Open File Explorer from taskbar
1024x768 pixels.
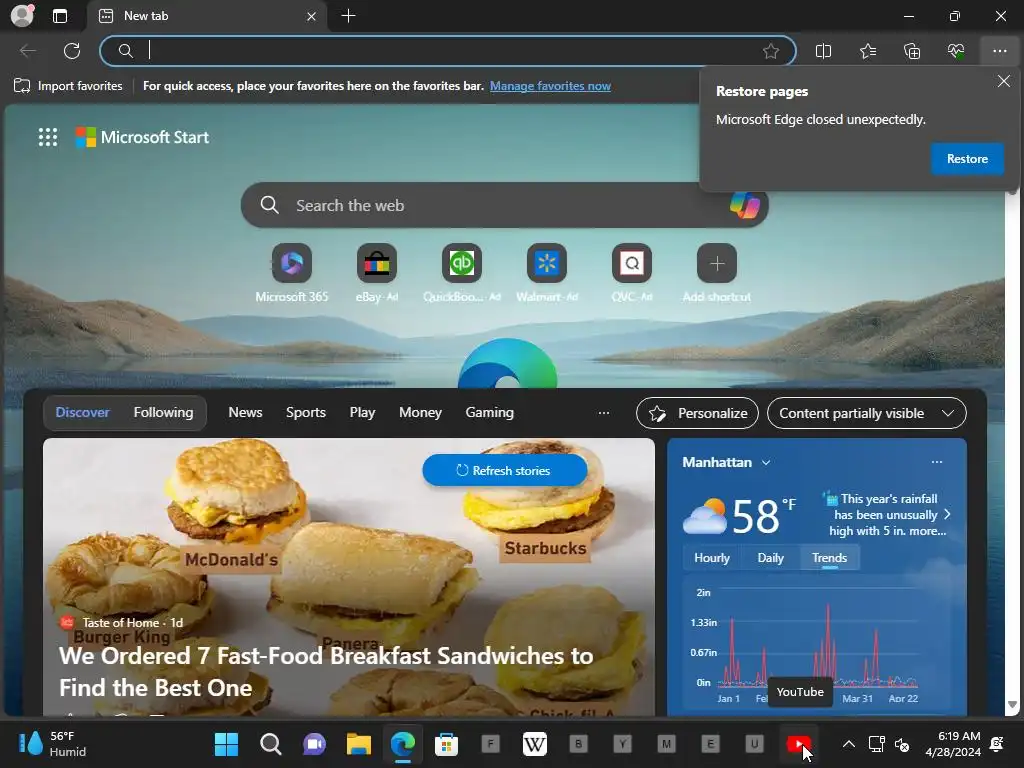click(359, 744)
